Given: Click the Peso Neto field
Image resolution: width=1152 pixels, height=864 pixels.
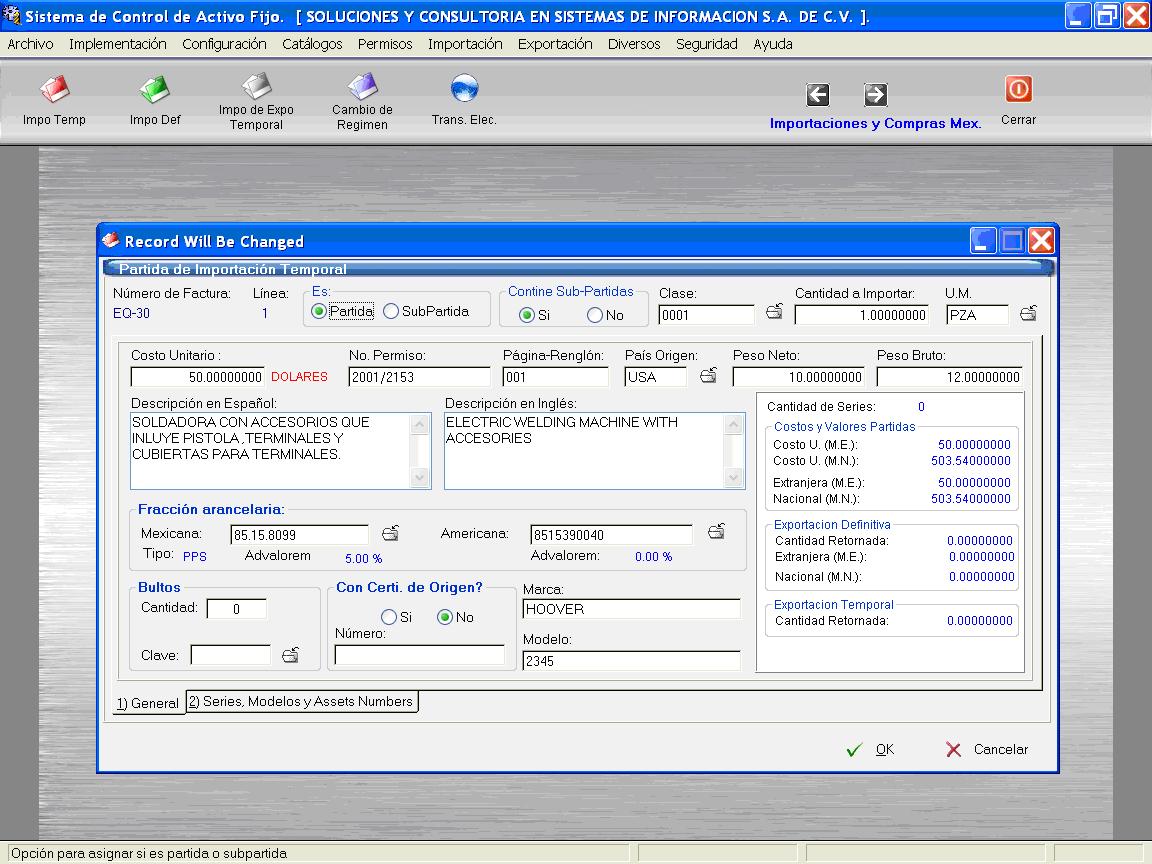Looking at the screenshot, I should click(x=799, y=377).
